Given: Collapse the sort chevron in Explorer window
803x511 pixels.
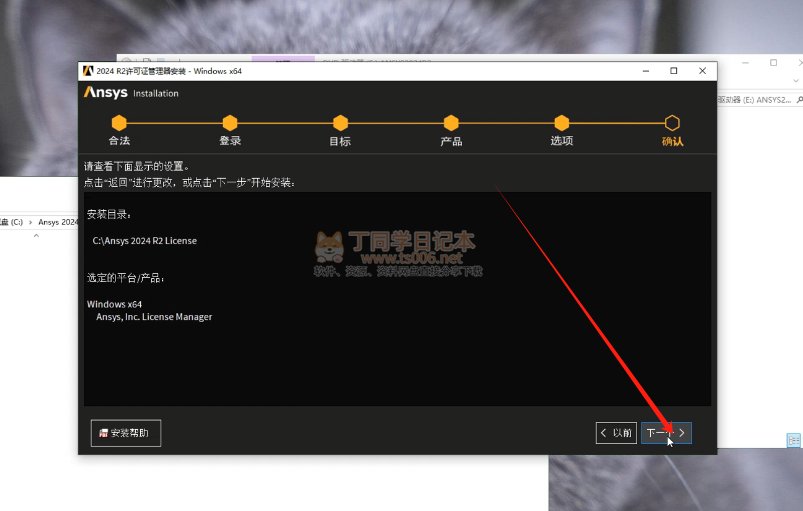Looking at the screenshot, I should click(x=36, y=236).
